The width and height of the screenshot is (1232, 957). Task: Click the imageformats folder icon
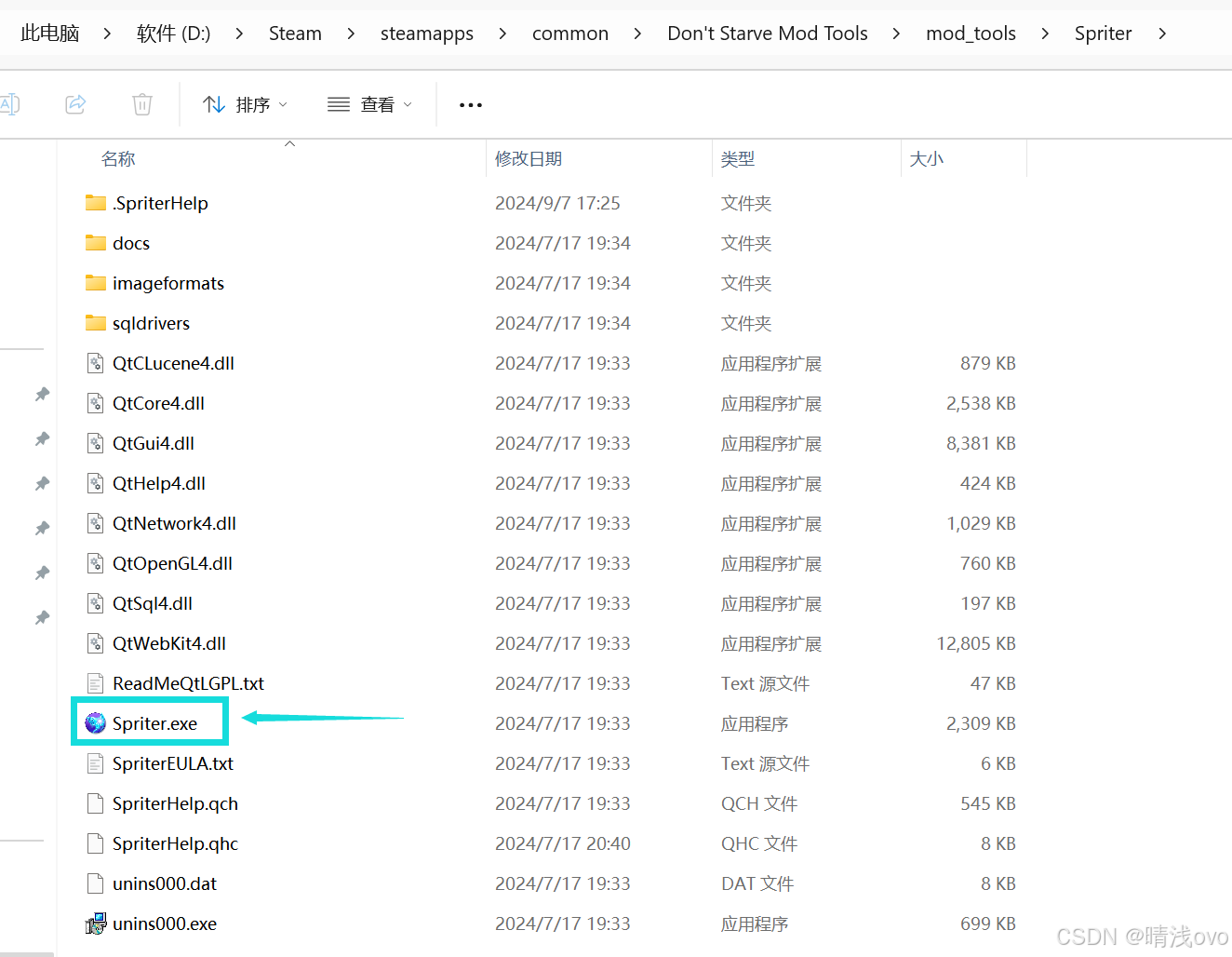pyautogui.click(x=95, y=283)
